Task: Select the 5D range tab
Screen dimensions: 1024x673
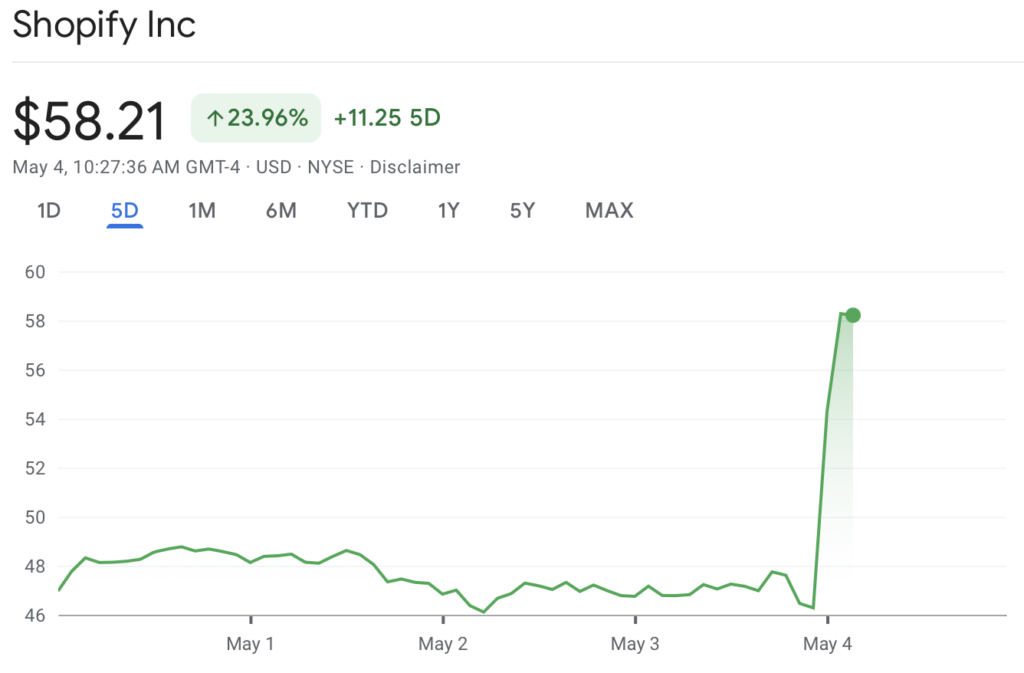Action: (x=125, y=210)
